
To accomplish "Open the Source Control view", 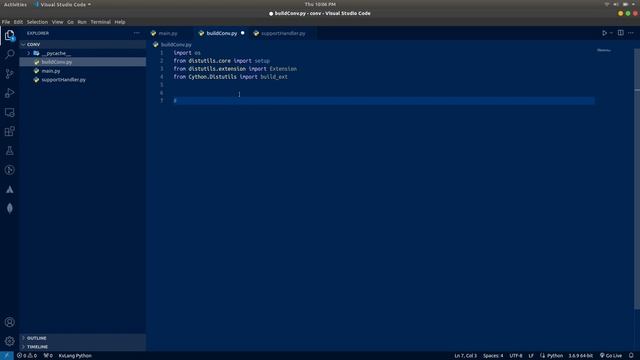I will coord(9,74).
